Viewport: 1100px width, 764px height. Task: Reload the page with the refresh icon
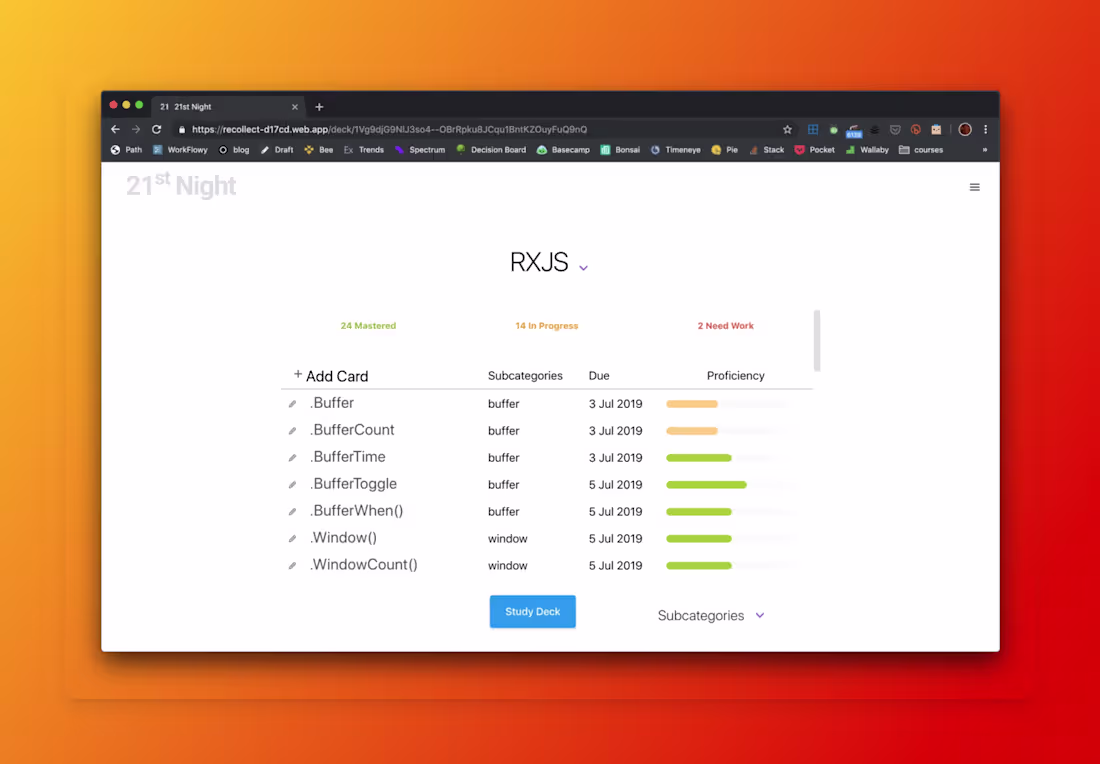point(156,129)
